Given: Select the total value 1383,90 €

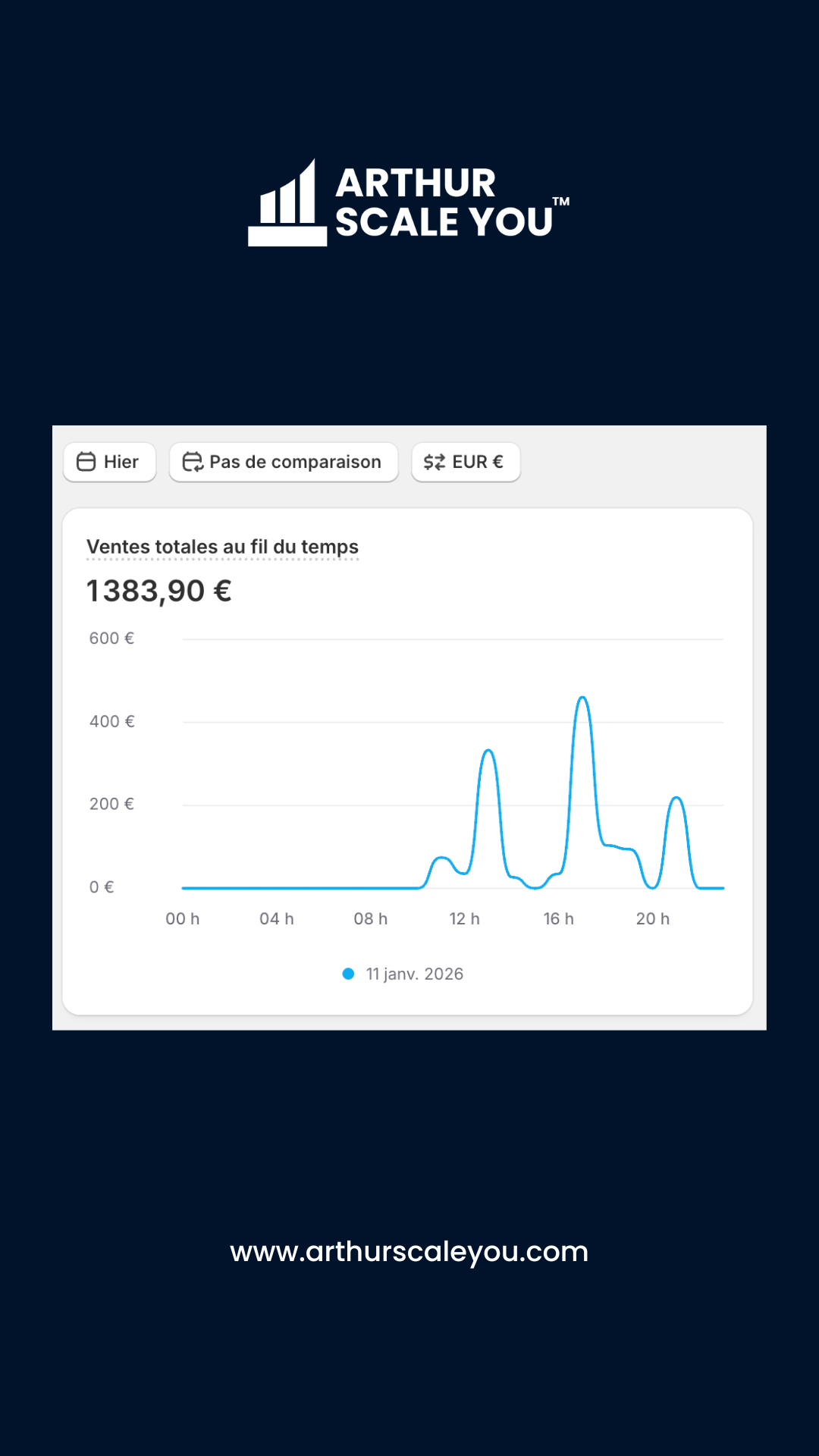Looking at the screenshot, I should (159, 591).
